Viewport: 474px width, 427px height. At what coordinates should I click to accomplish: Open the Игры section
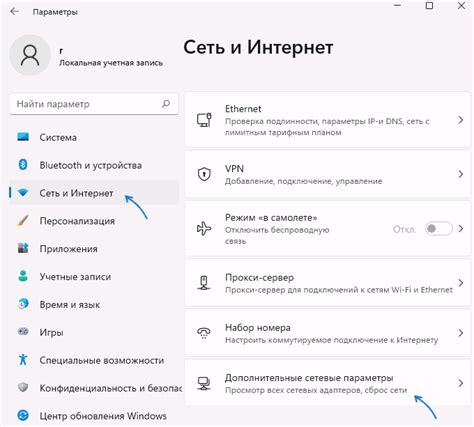tap(94, 332)
